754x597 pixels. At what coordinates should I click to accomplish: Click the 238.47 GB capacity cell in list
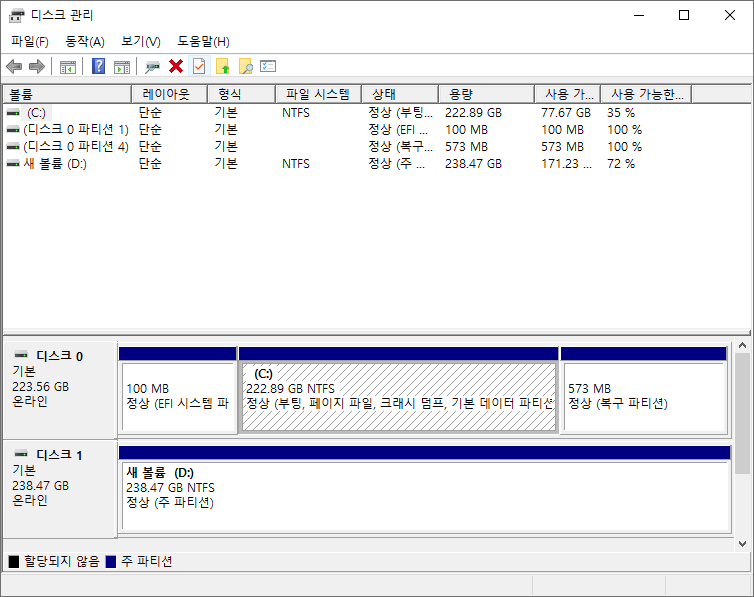coord(473,163)
